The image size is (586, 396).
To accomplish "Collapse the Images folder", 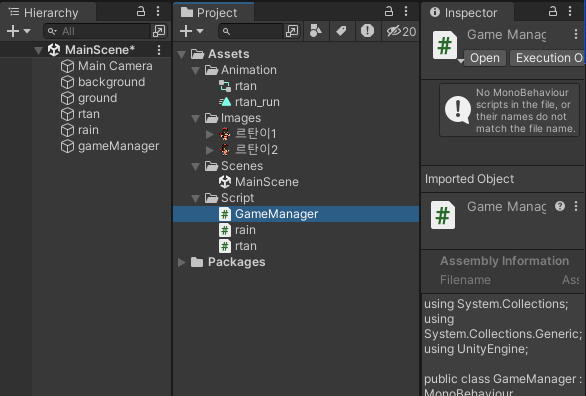I will pyautogui.click(x=195, y=119).
